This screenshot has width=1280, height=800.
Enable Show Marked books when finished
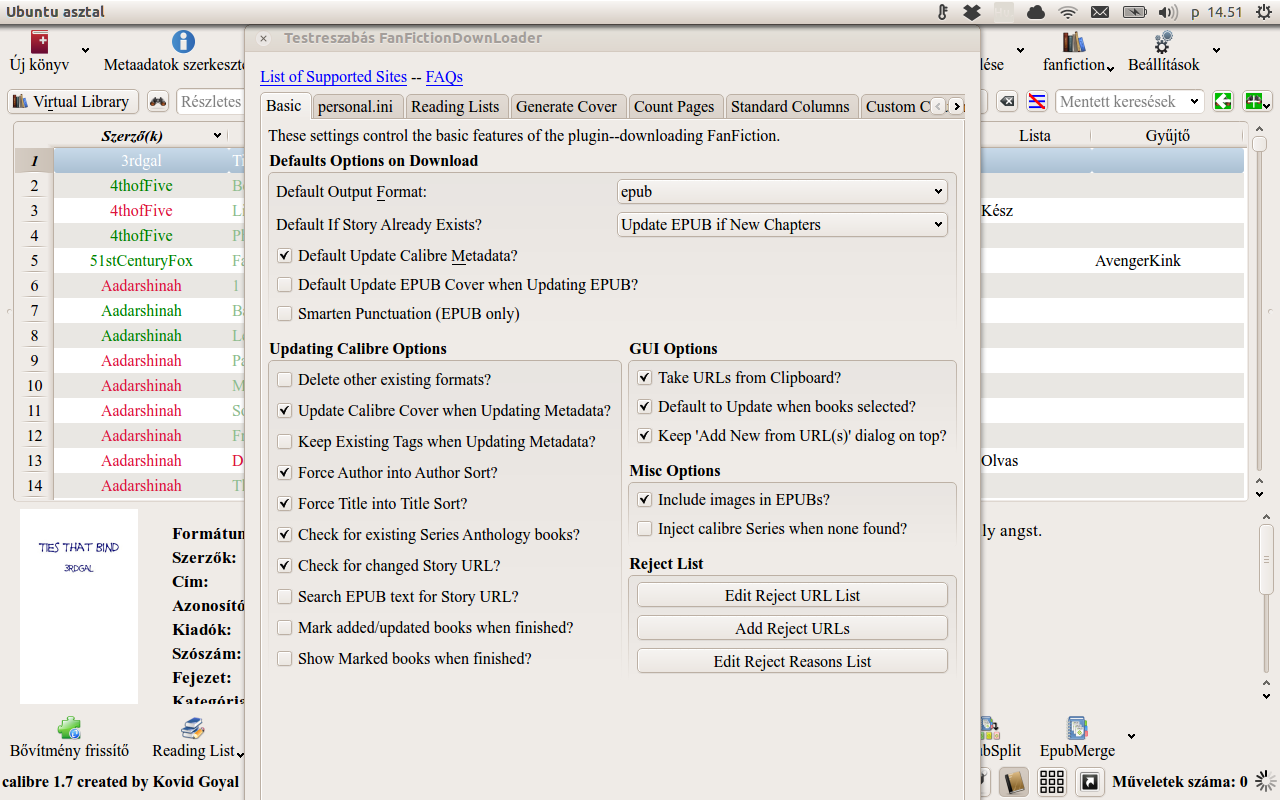(285, 659)
